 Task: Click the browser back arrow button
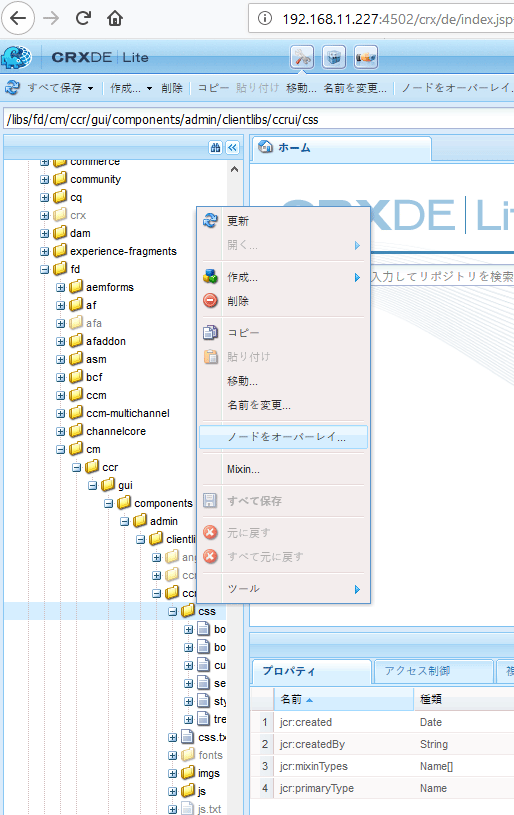click(x=18, y=19)
